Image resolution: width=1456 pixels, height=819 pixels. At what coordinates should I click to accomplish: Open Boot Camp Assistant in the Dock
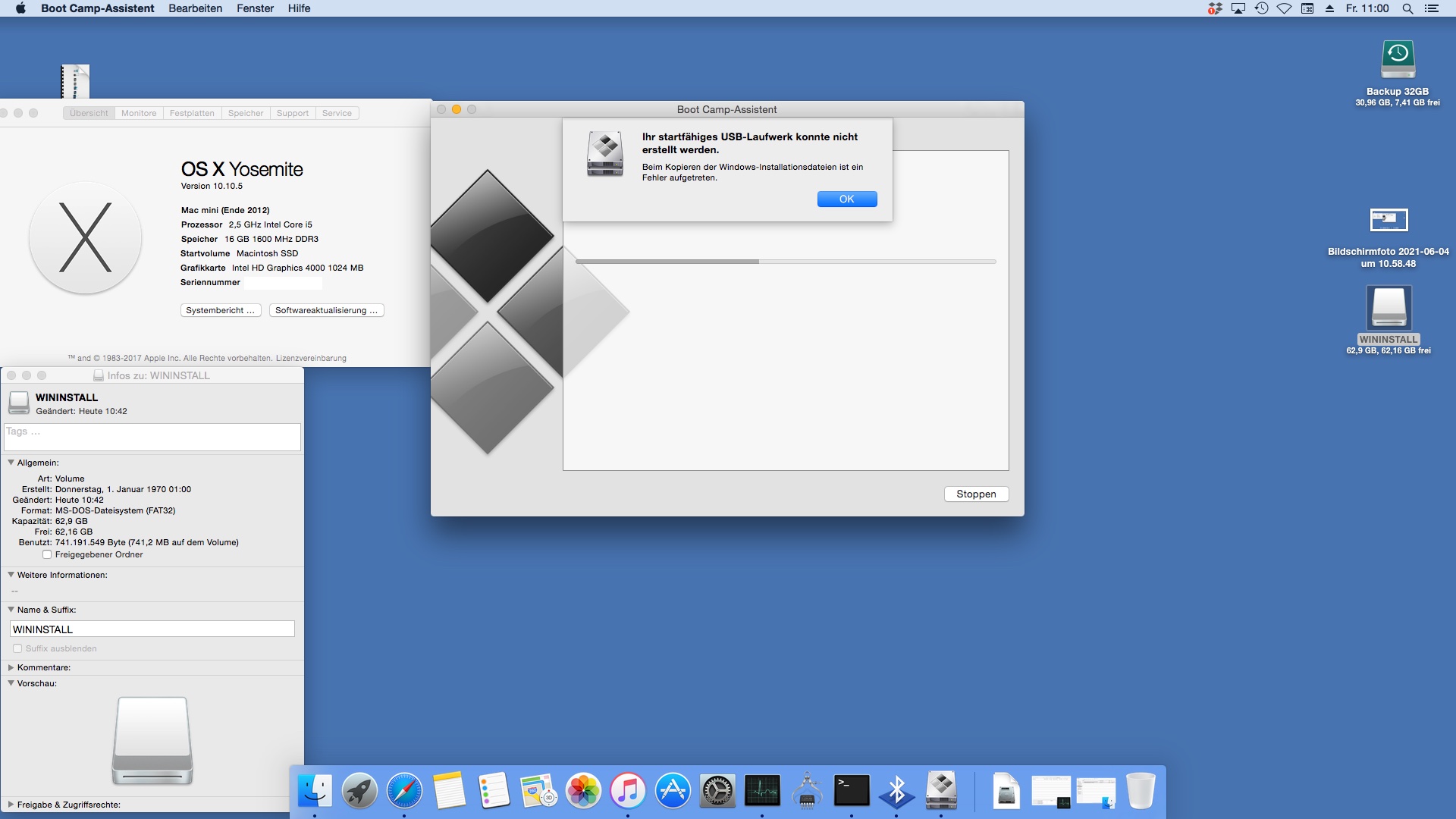(x=941, y=790)
